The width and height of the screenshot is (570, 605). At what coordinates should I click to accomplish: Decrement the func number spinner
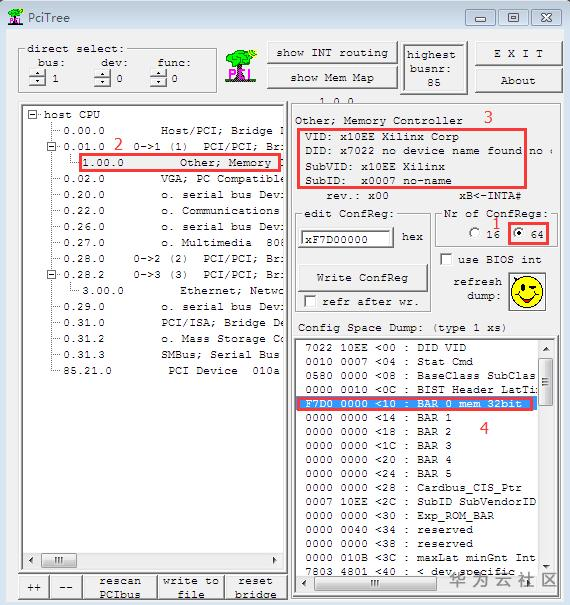[x=158, y=82]
